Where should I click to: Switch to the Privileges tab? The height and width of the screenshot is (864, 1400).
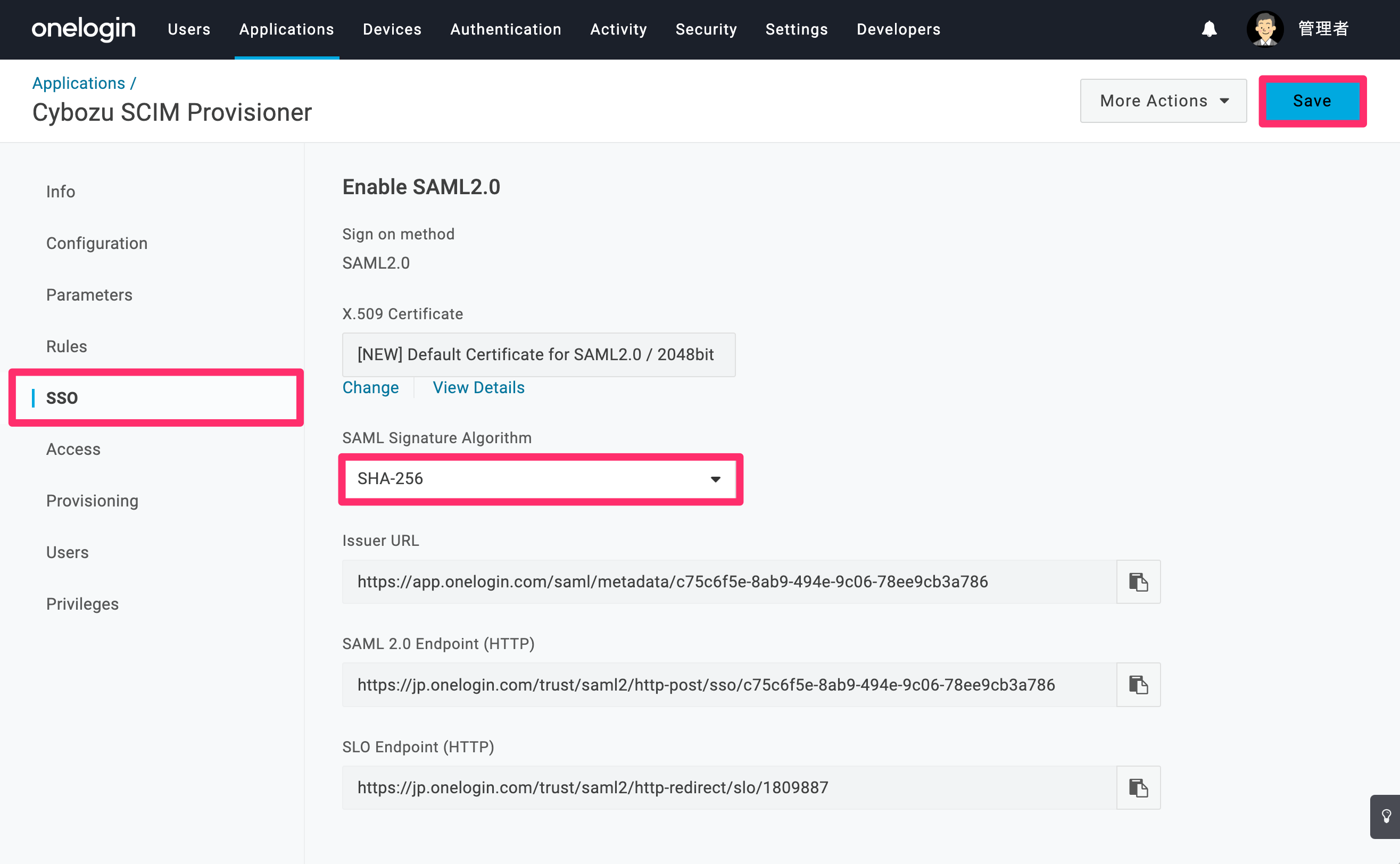[x=82, y=604]
